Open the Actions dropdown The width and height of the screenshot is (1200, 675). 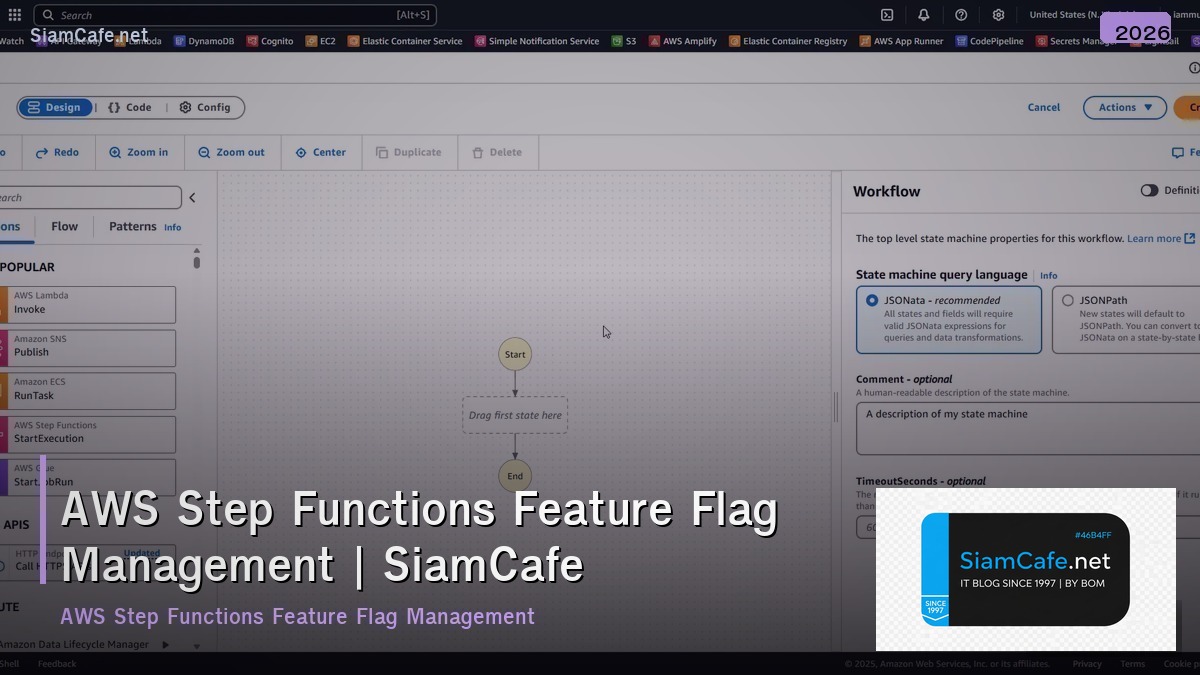(x=1124, y=107)
